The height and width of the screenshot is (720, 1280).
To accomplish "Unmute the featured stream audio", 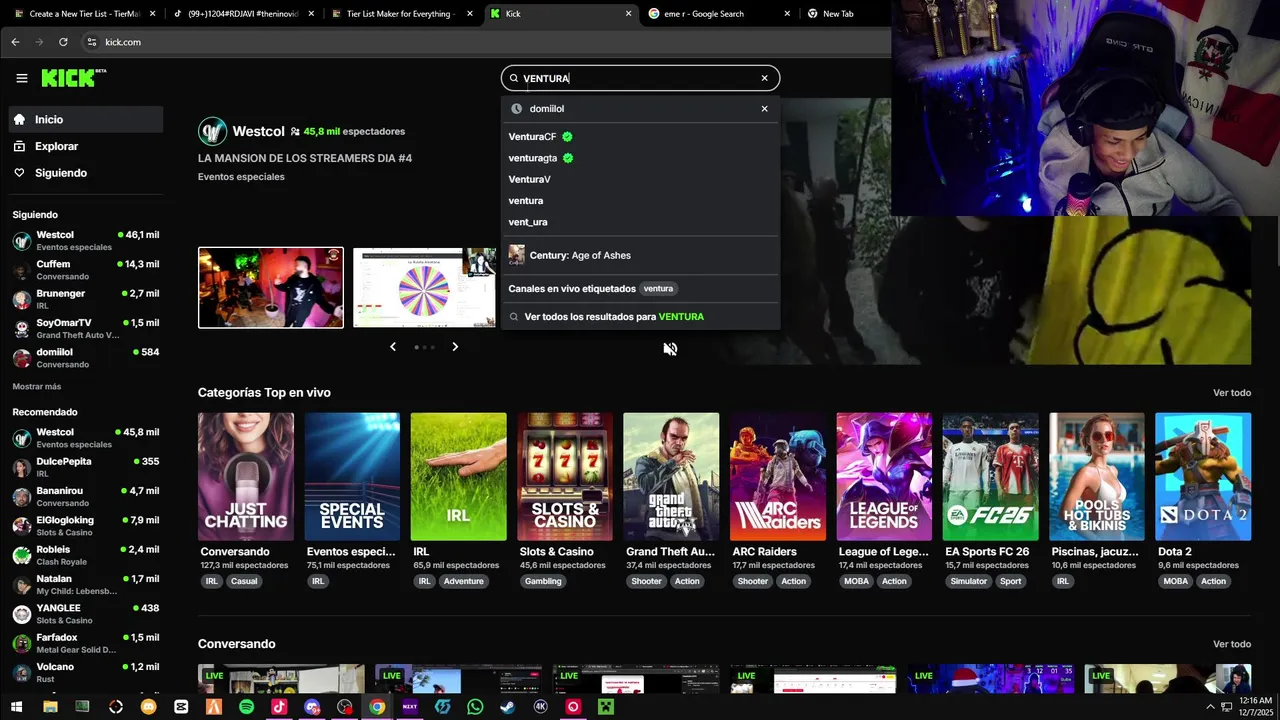I will click(x=670, y=348).
